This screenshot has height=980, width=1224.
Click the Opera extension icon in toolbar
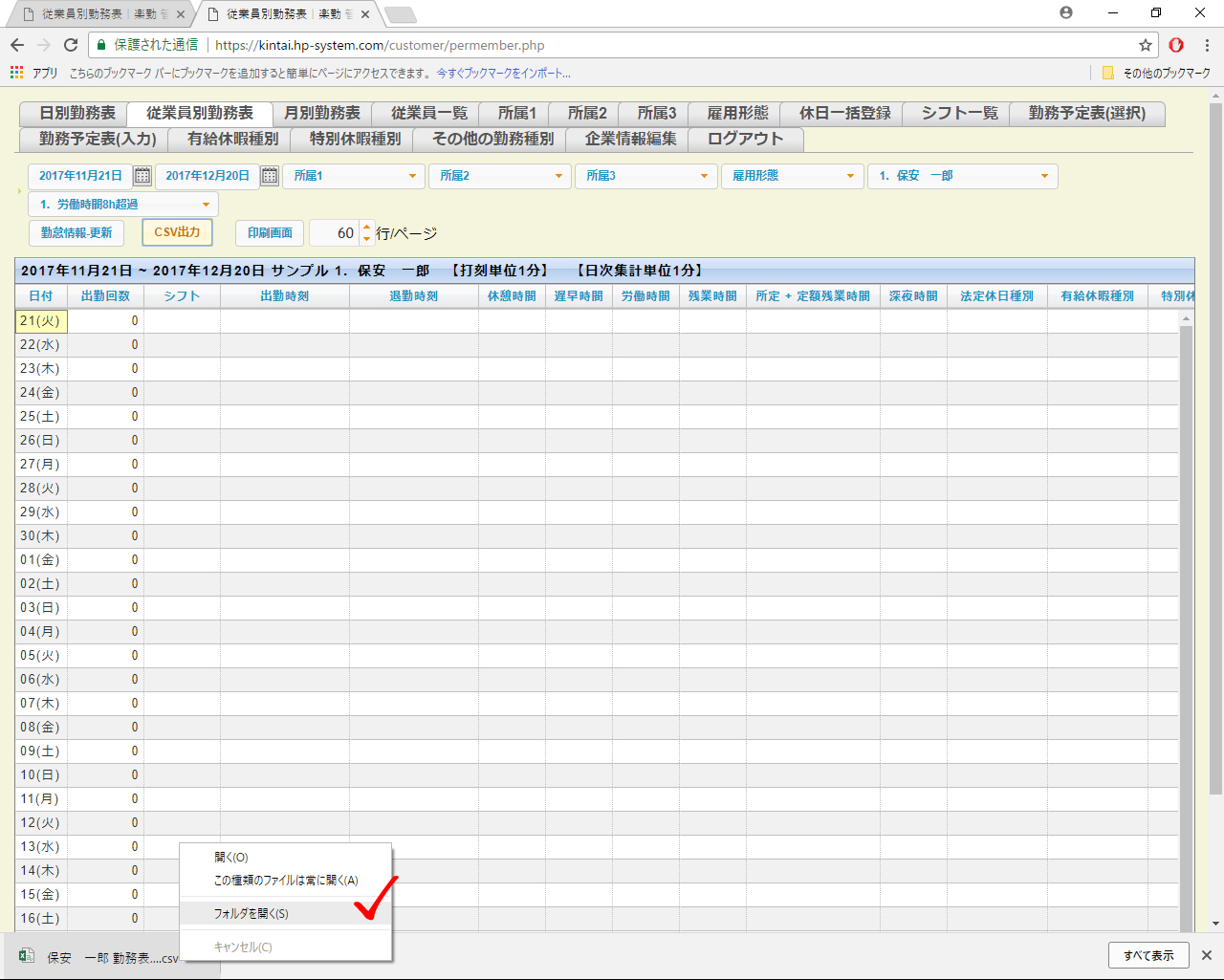click(1176, 45)
